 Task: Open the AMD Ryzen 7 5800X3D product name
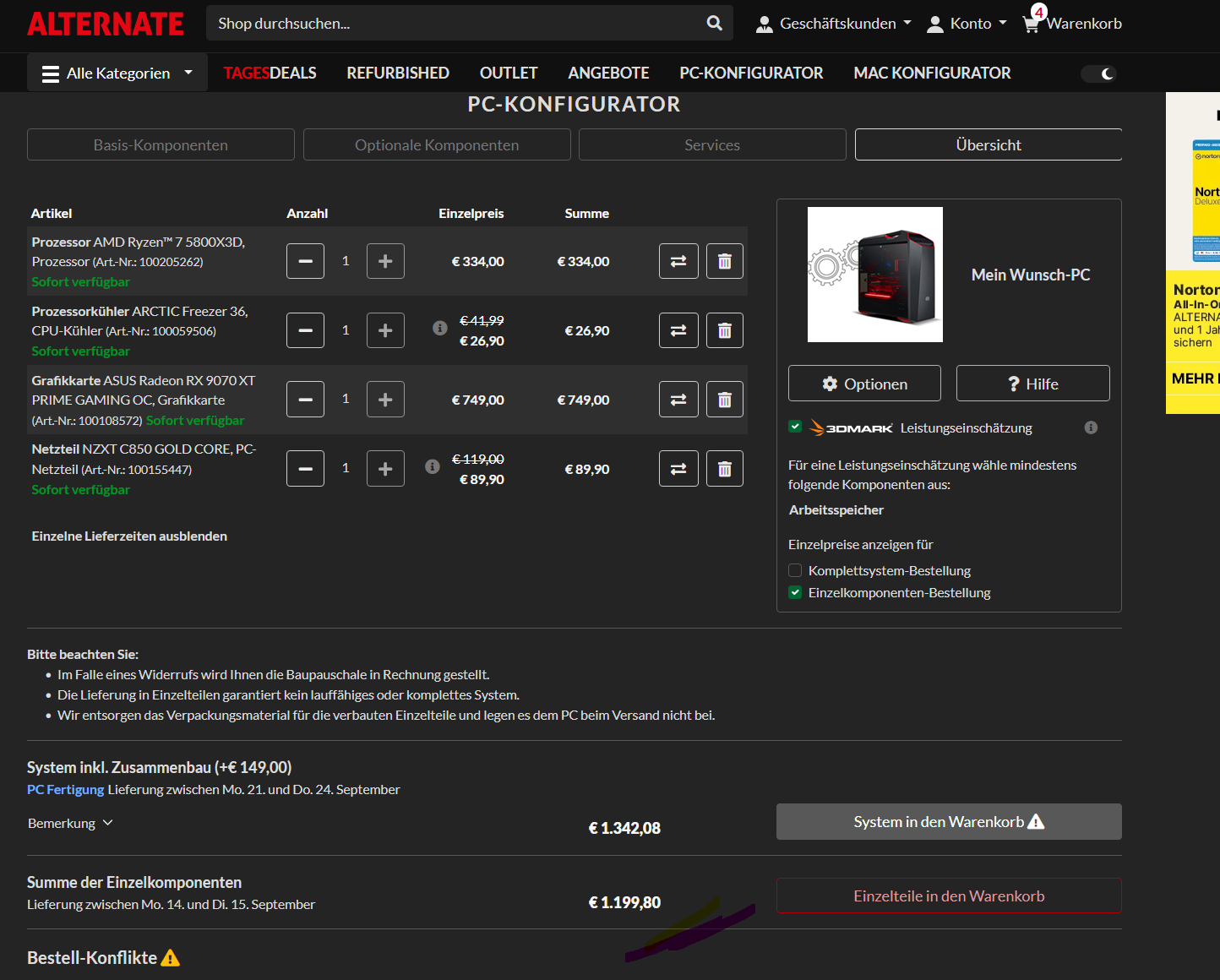click(x=139, y=252)
